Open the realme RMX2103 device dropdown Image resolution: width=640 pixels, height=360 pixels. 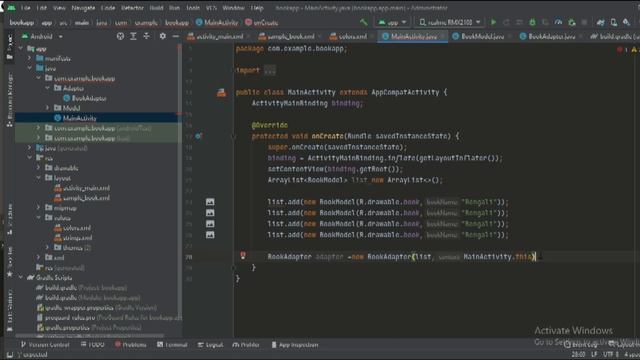coord(449,22)
